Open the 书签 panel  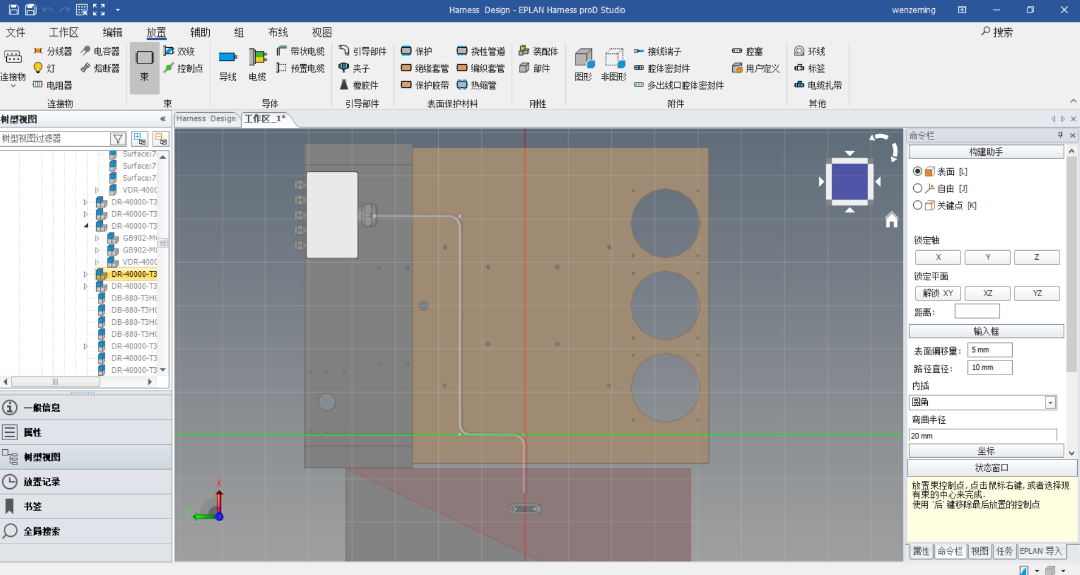85,507
